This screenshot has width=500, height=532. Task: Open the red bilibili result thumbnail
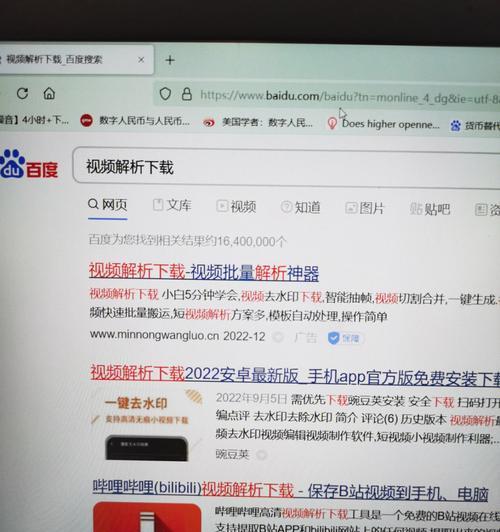(x=147, y=517)
